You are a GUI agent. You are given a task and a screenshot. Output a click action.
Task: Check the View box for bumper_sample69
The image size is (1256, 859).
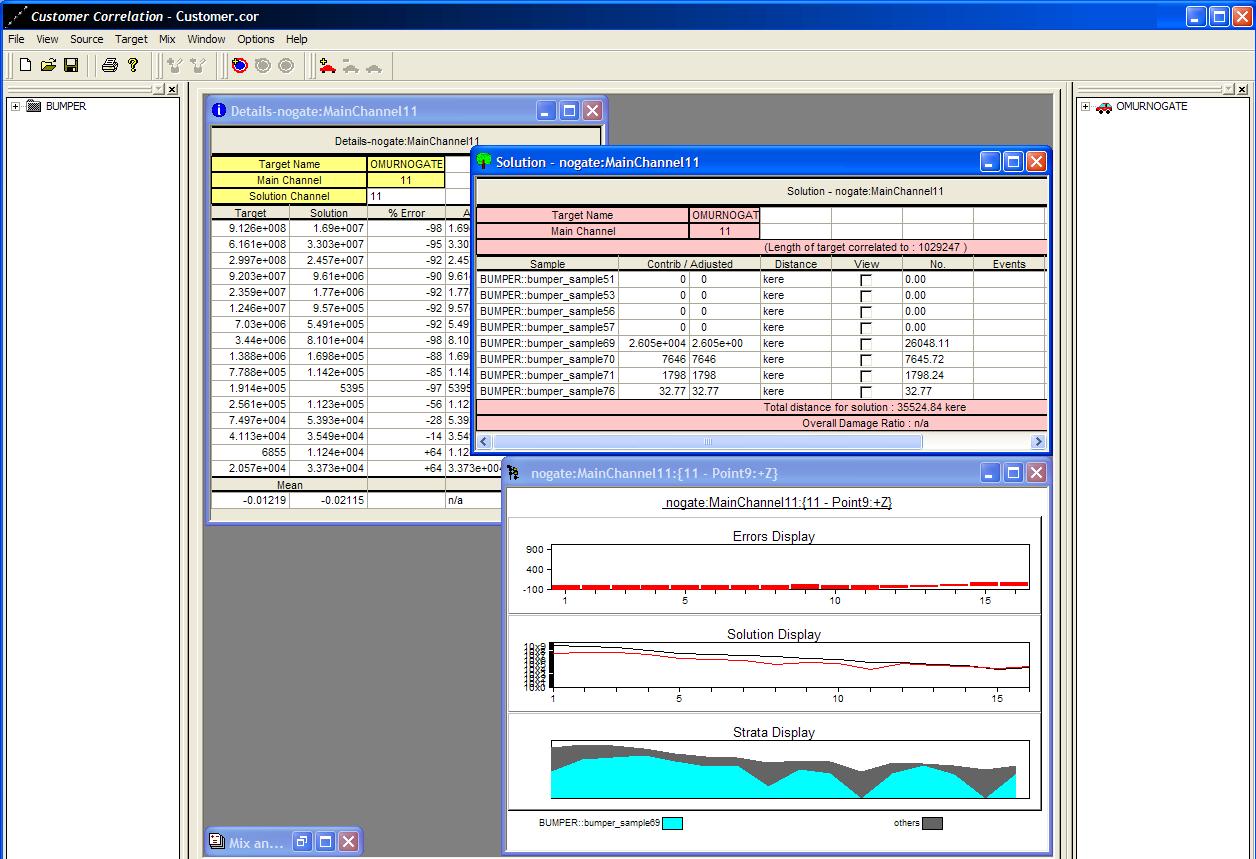coord(866,344)
